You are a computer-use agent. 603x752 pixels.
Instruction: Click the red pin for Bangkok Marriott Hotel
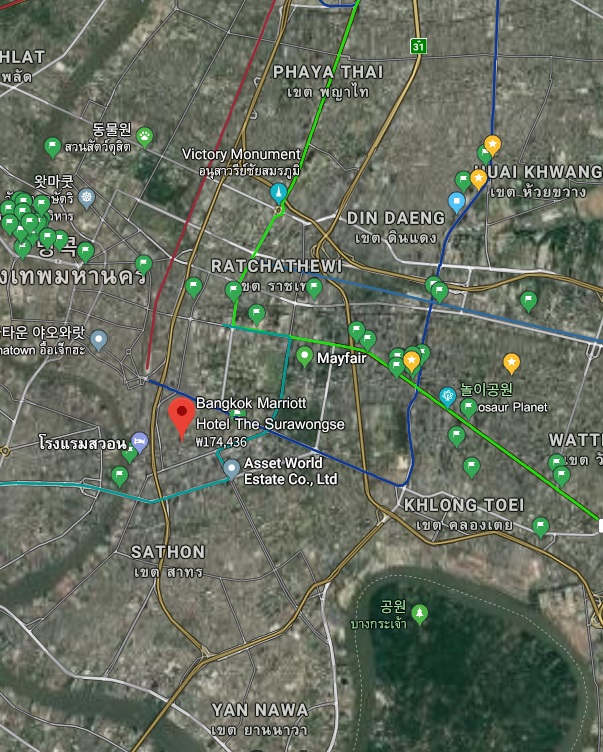point(181,418)
